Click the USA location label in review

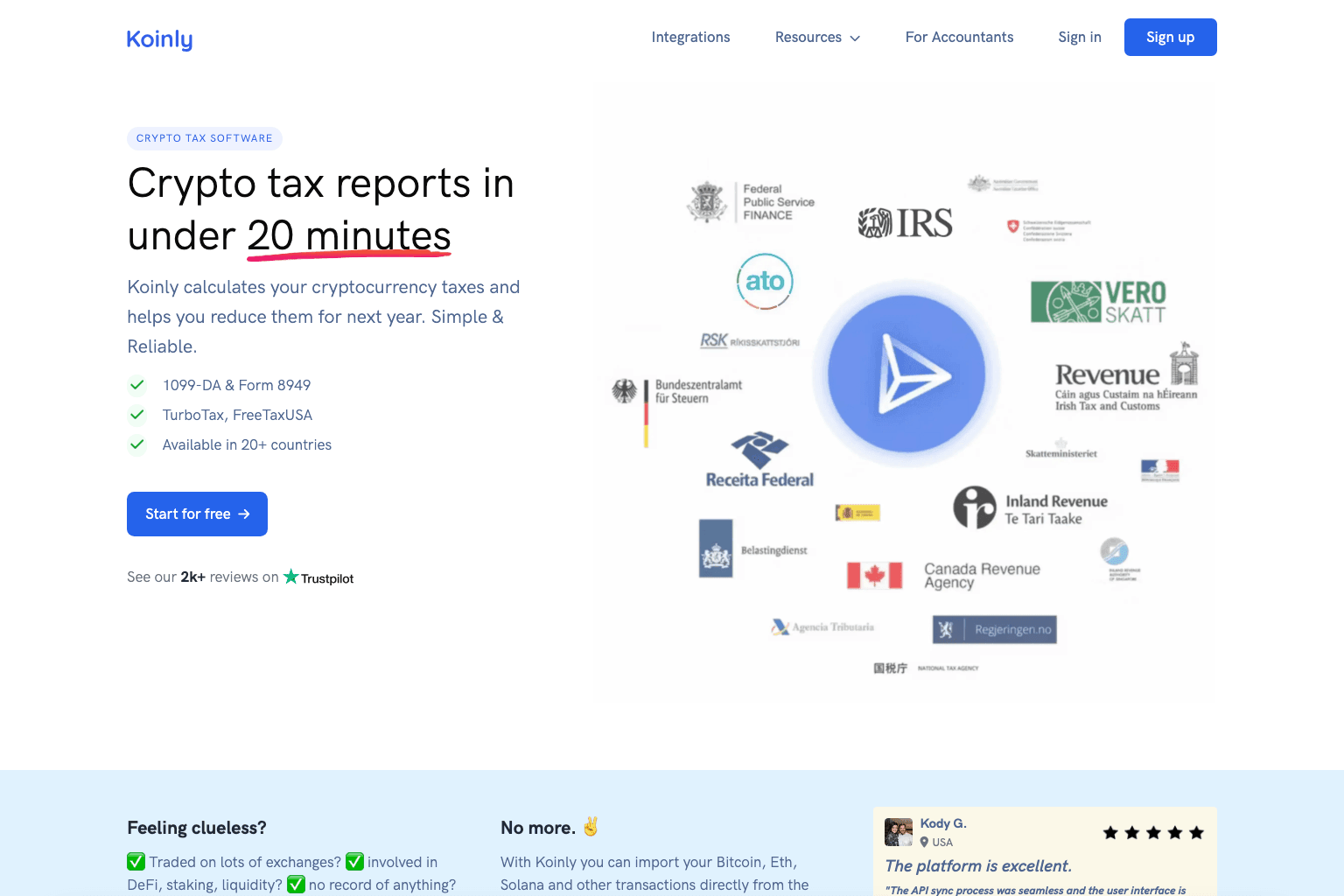click(936, 843)
